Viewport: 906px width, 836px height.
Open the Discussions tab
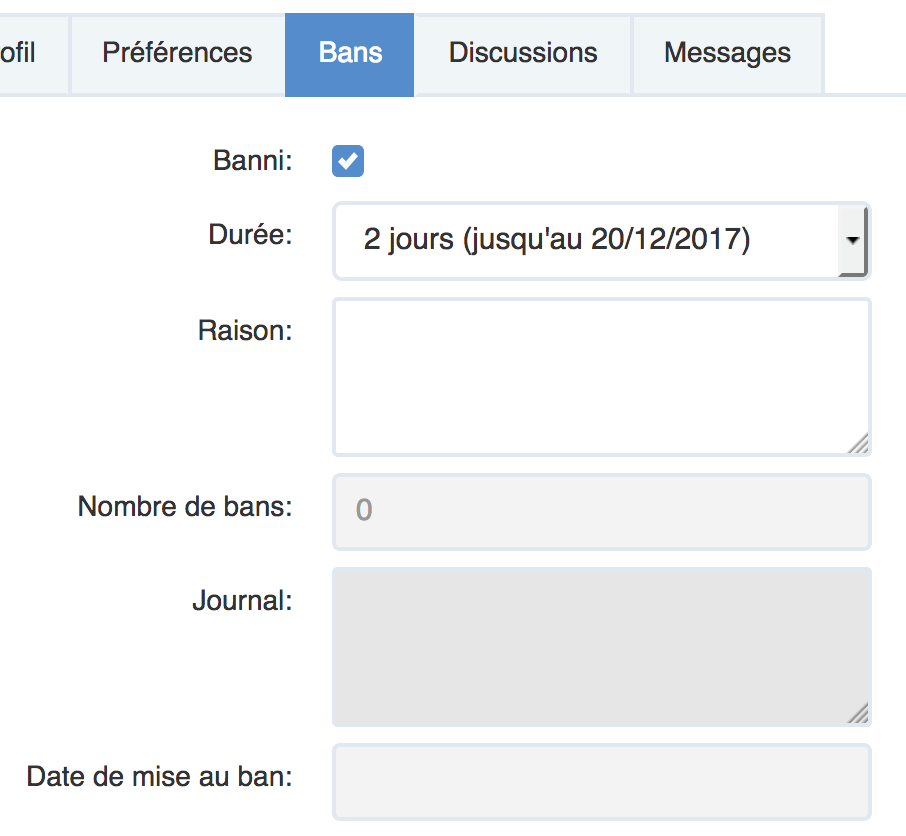point(523,53)
